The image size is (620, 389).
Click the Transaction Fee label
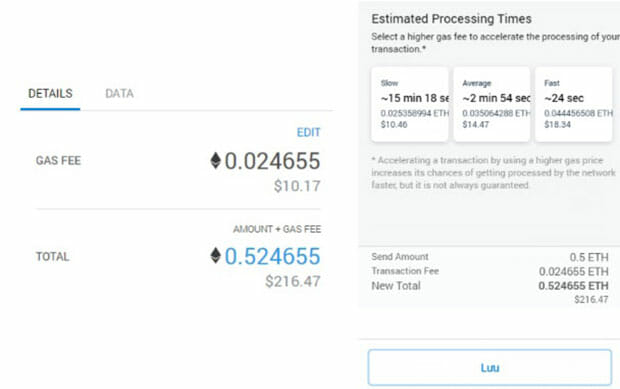405,271
